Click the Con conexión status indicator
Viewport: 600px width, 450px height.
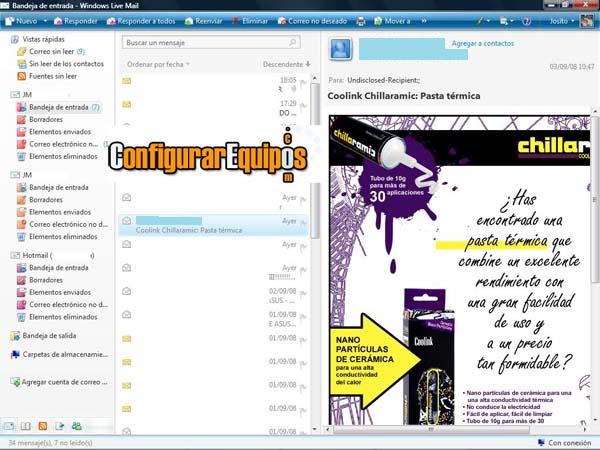565,443
